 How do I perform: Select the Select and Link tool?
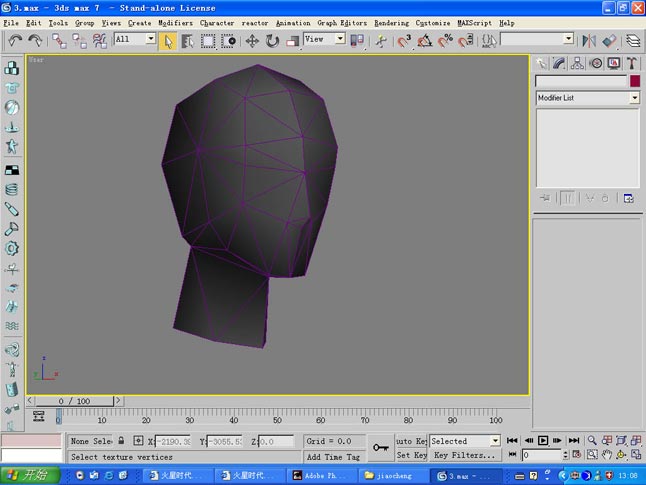click(59, 41)
